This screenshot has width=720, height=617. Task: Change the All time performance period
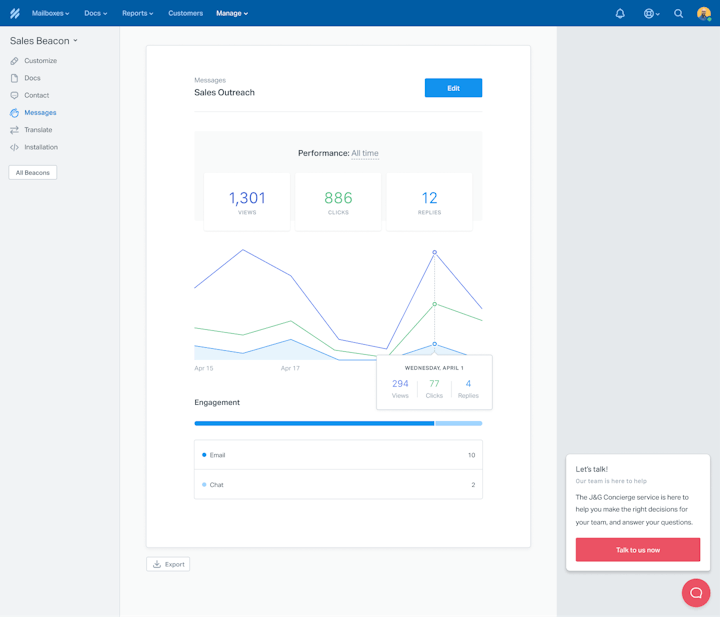pos(365,153)
